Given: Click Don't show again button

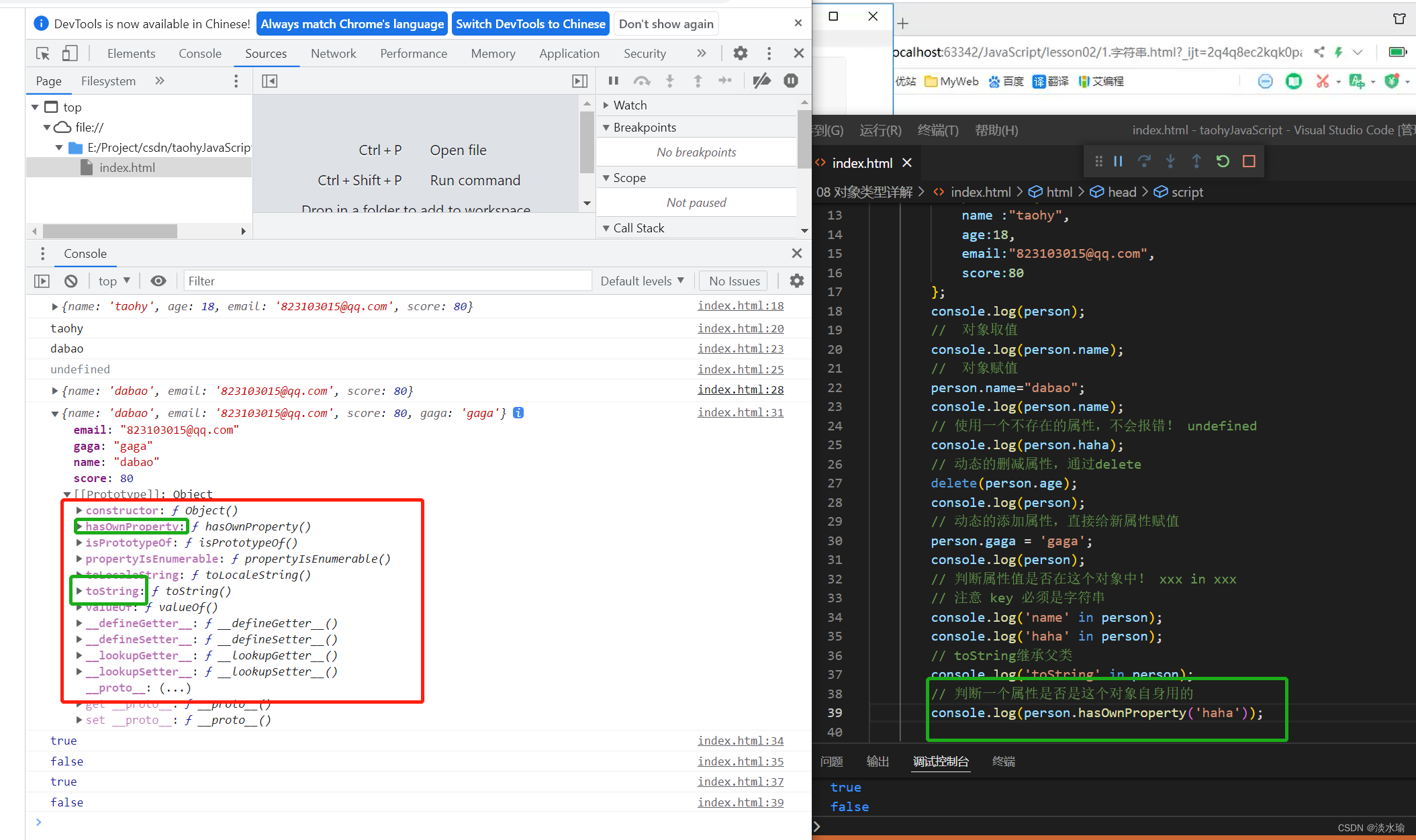Looking at the screenshot, I should 666,24.
